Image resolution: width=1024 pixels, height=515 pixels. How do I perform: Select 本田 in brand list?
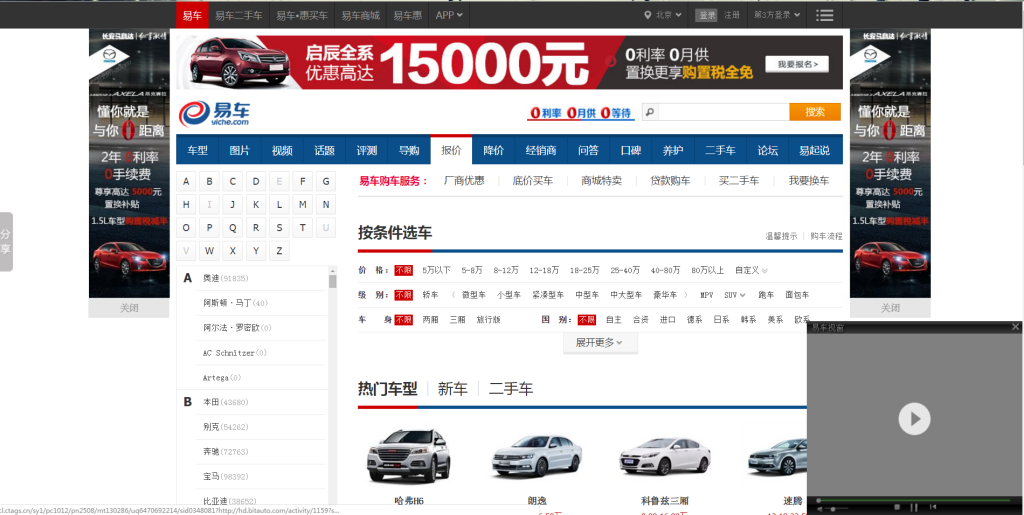(212, 402)
